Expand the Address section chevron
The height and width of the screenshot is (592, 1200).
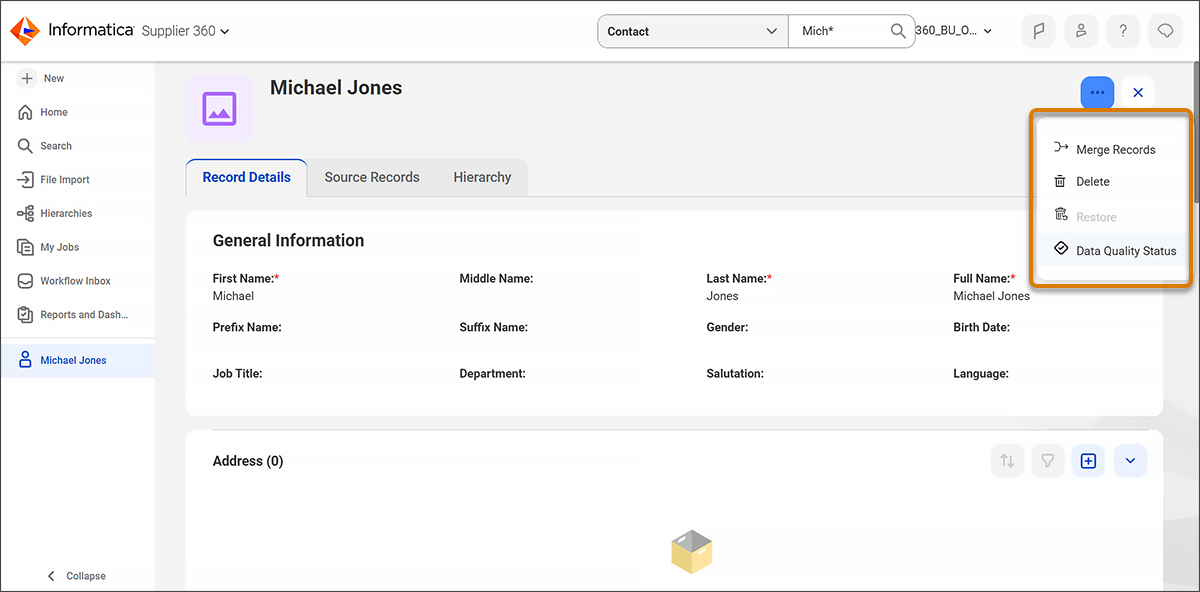[x=1130, y=461]
